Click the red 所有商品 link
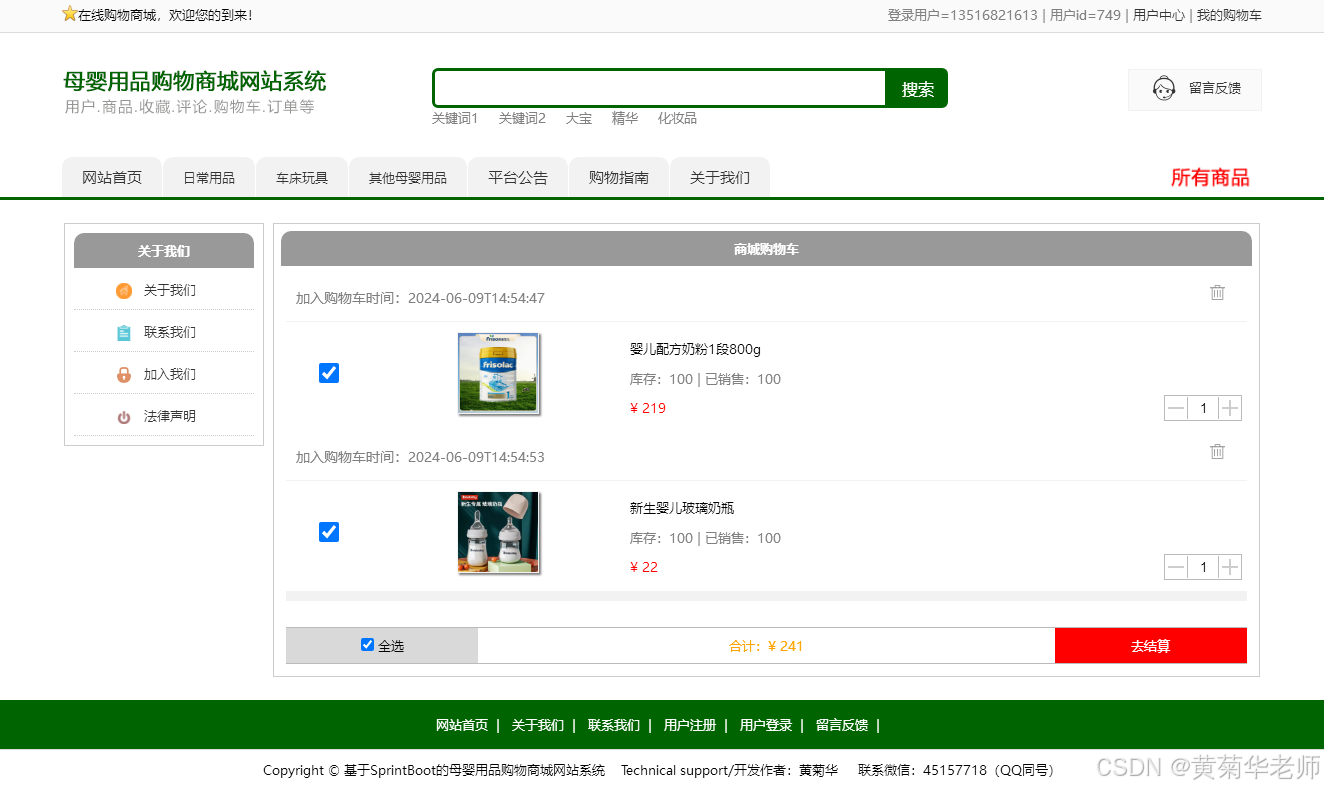This screenshot has width=1324, height=789. pyautogui.click(x=1210, y=178)
